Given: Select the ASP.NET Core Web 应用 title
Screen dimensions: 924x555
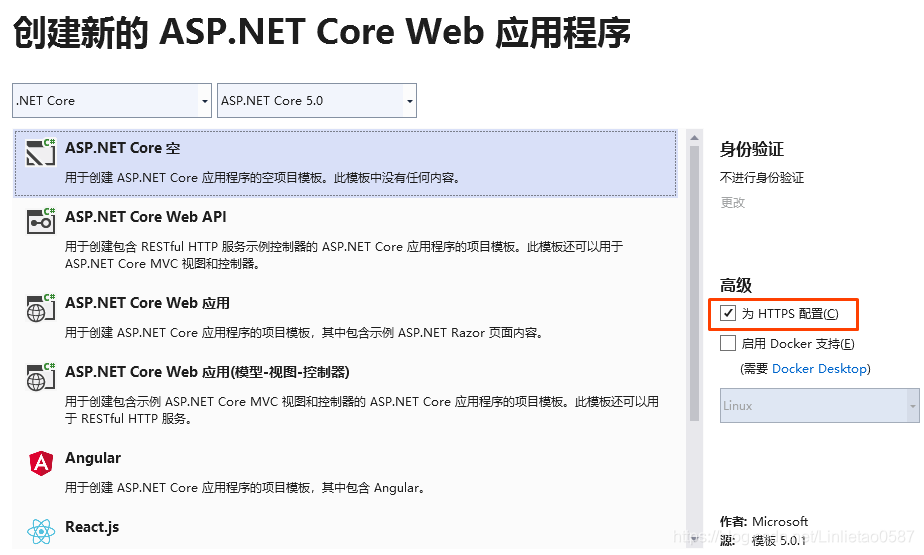Looking at the screenshot, I should tap(147, 303).
